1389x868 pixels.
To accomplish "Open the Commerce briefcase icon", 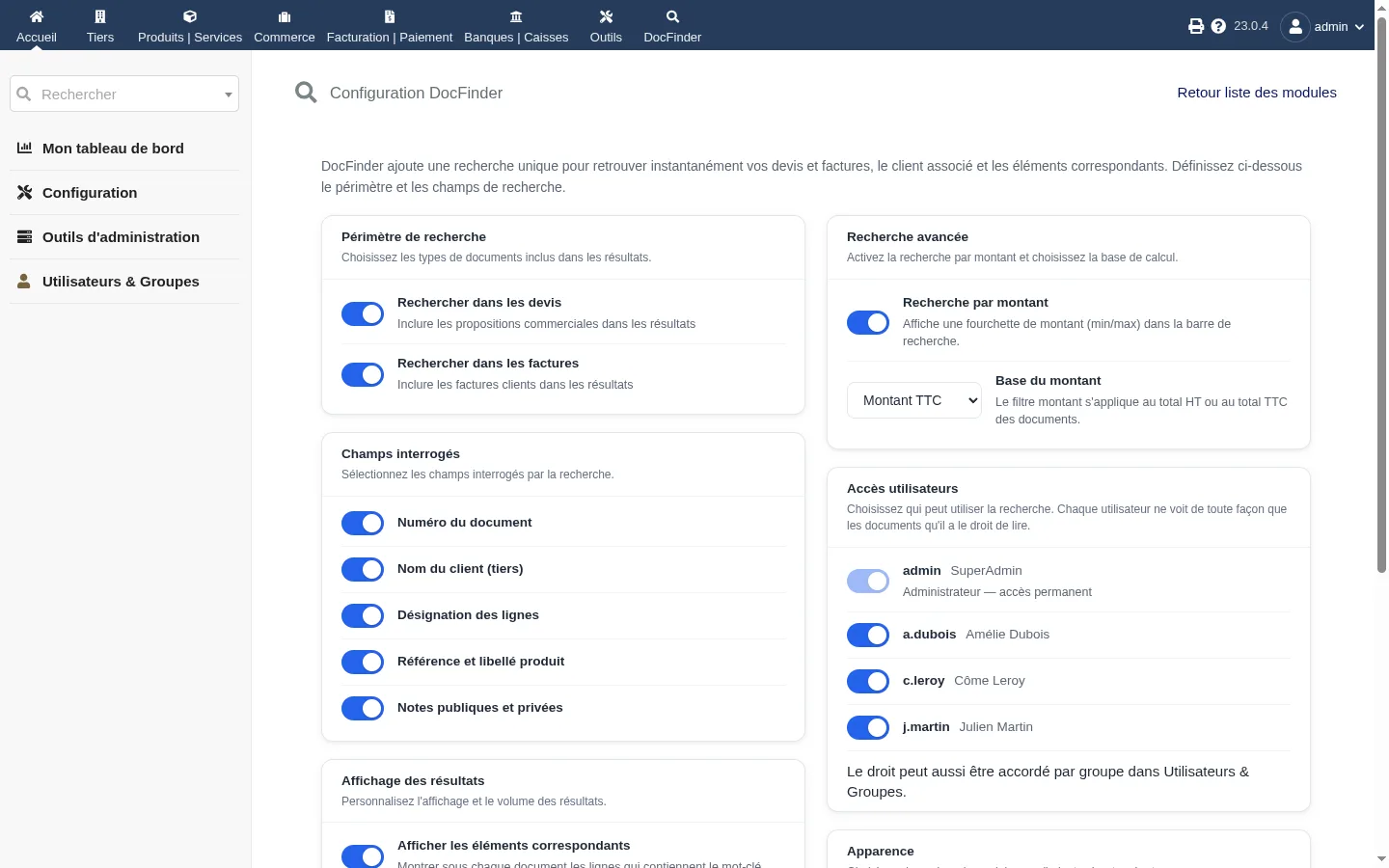I will [x=285, y=16].
